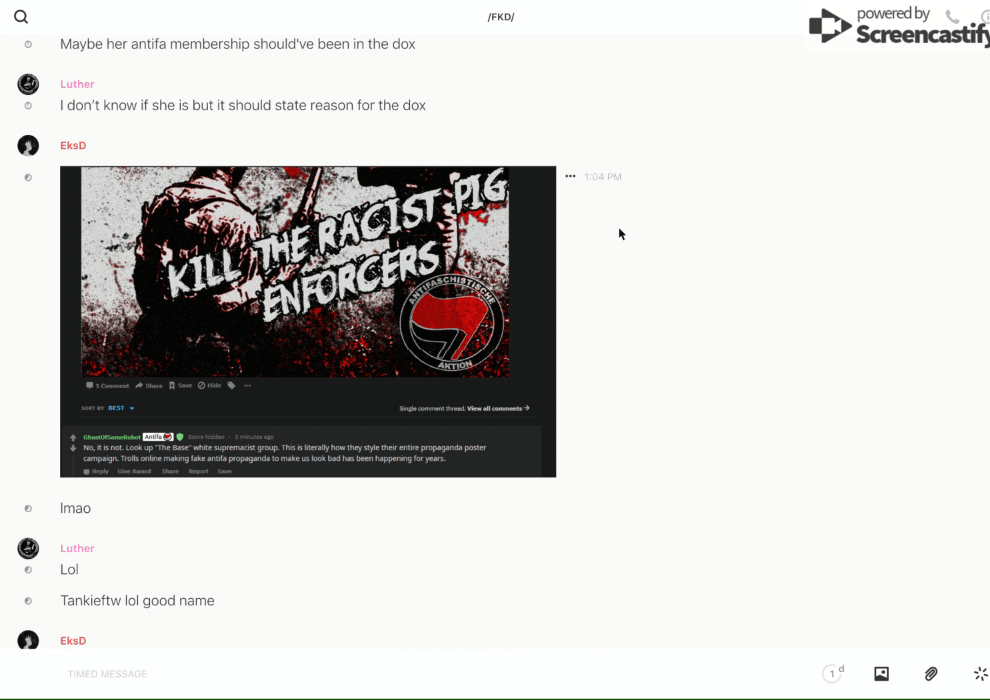Click the timer indicator beside 'Tankieftw lol good name'
The image size is (990, 700).
(28, 601)
